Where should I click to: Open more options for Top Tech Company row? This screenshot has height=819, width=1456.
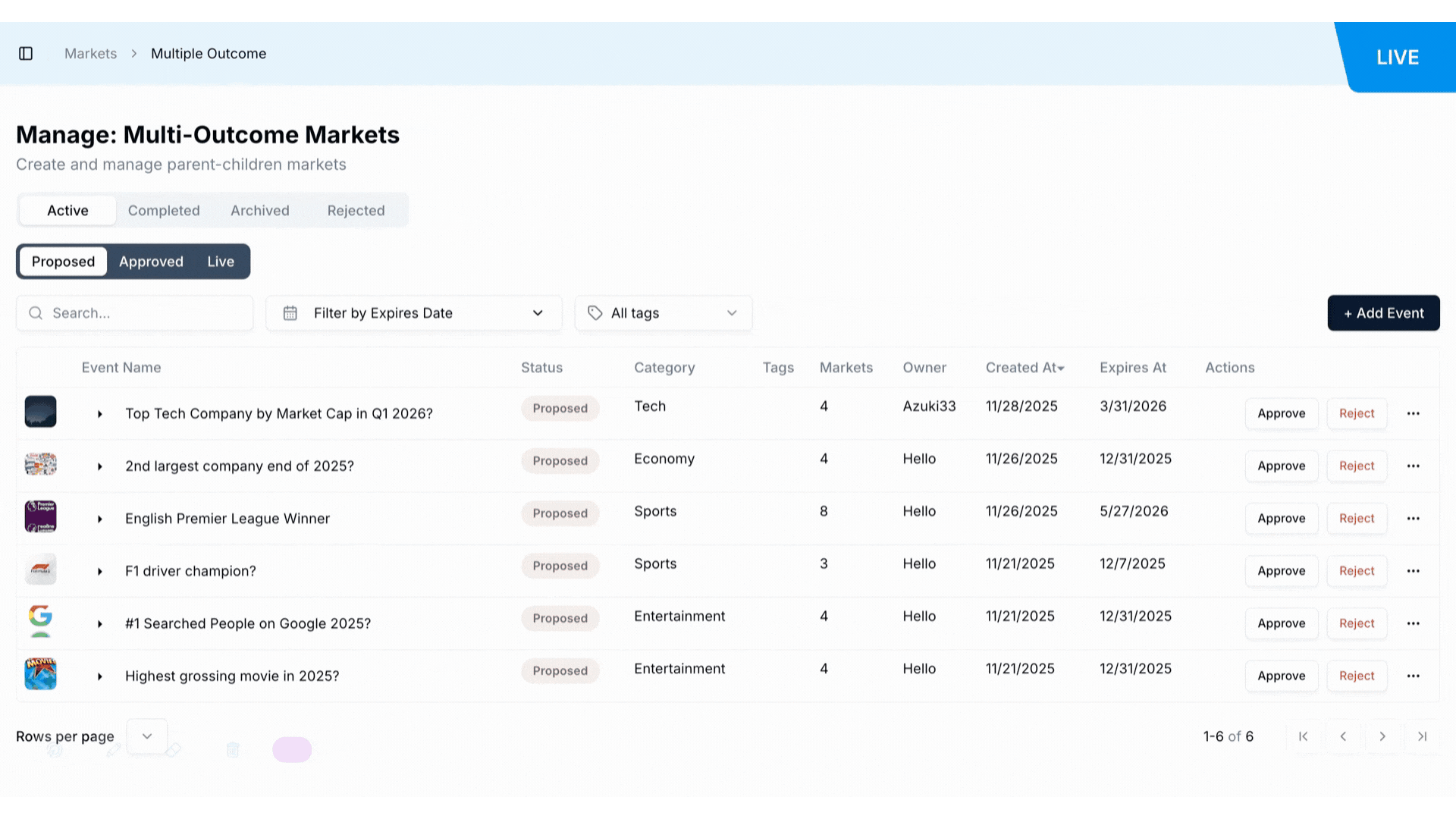click(1413, 413)
